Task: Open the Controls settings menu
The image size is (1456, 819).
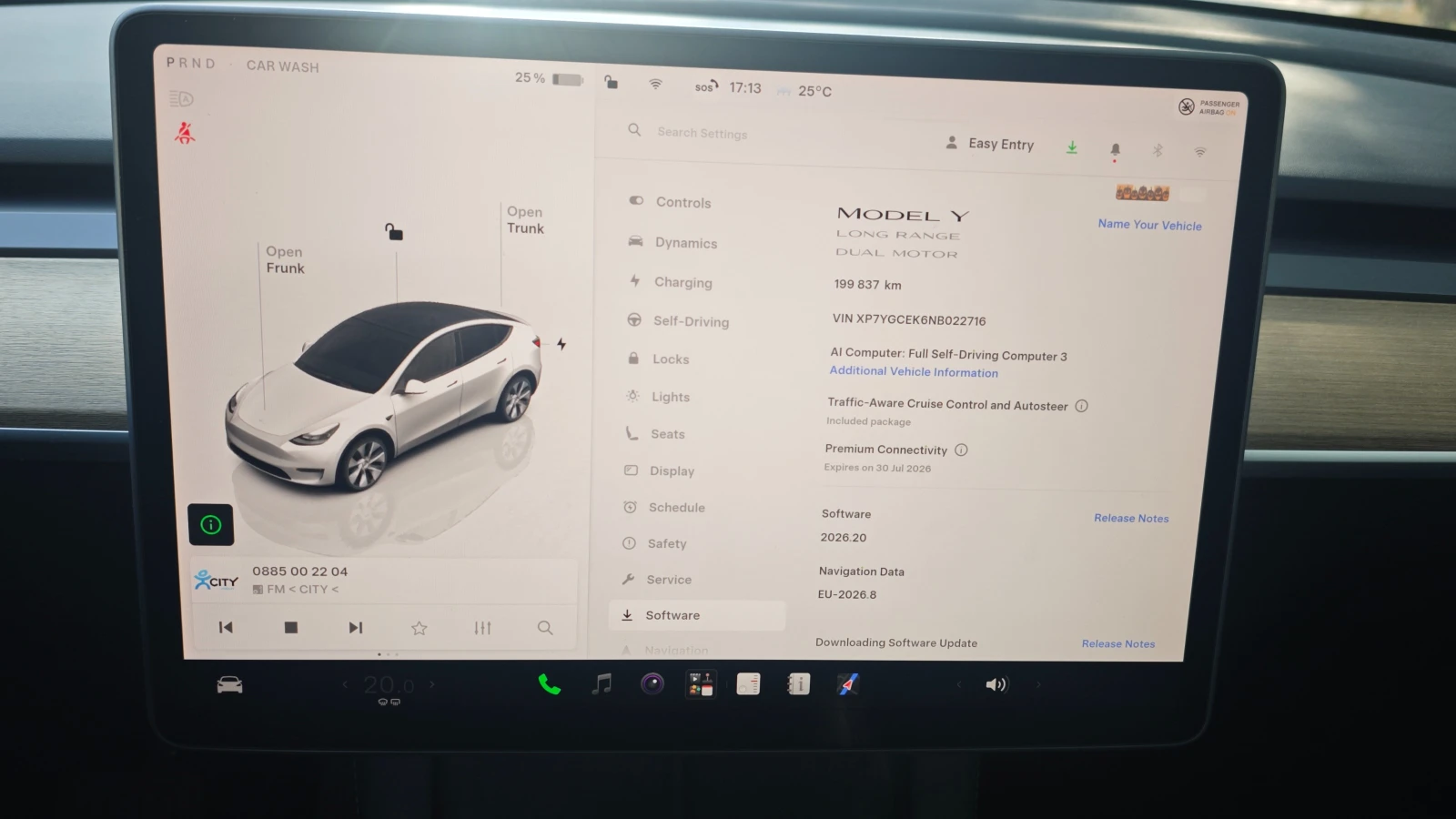Action: click(670, 202)
